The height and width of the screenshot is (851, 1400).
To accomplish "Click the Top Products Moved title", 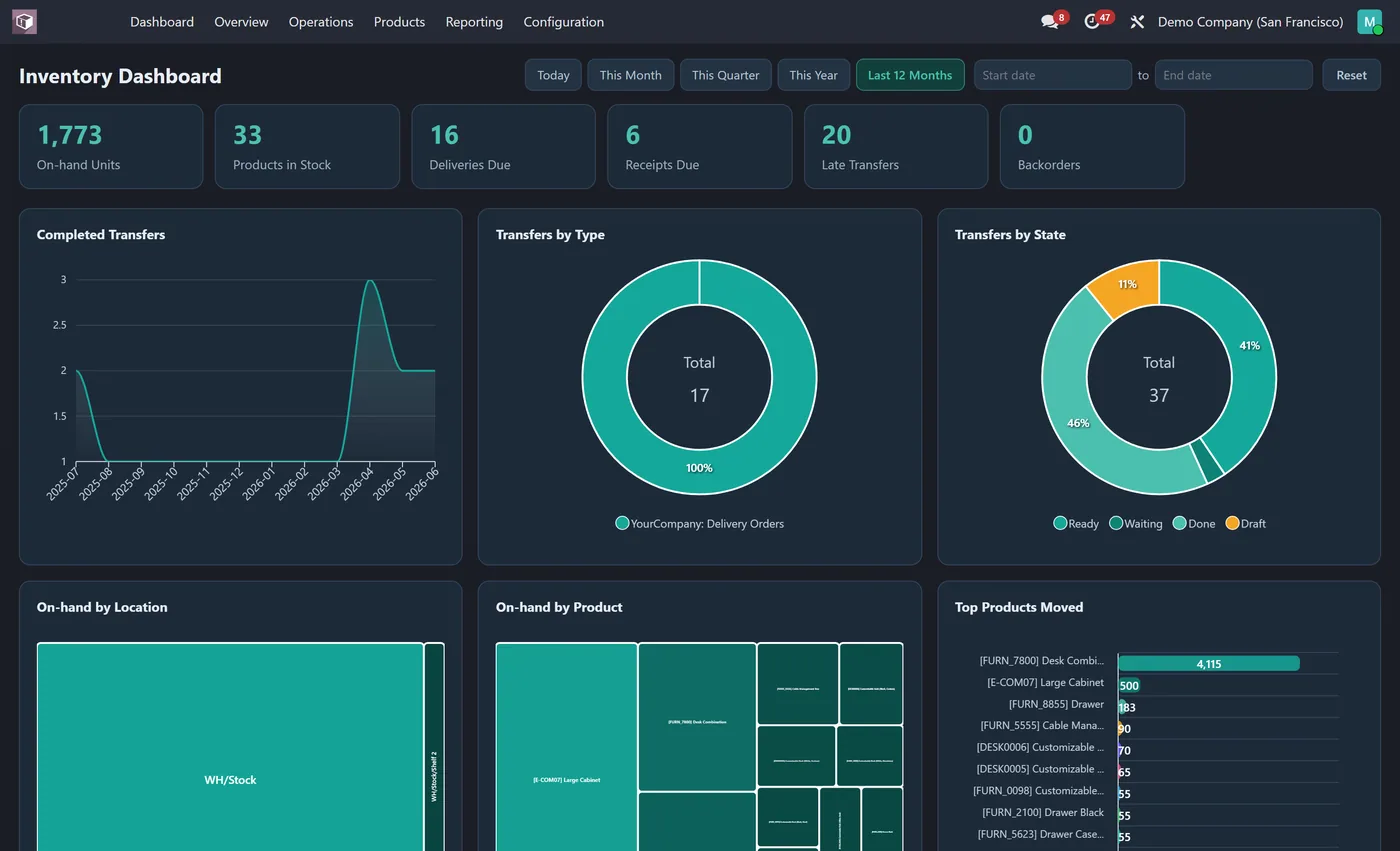I will pyautogui.click(x=1019, y=607).
